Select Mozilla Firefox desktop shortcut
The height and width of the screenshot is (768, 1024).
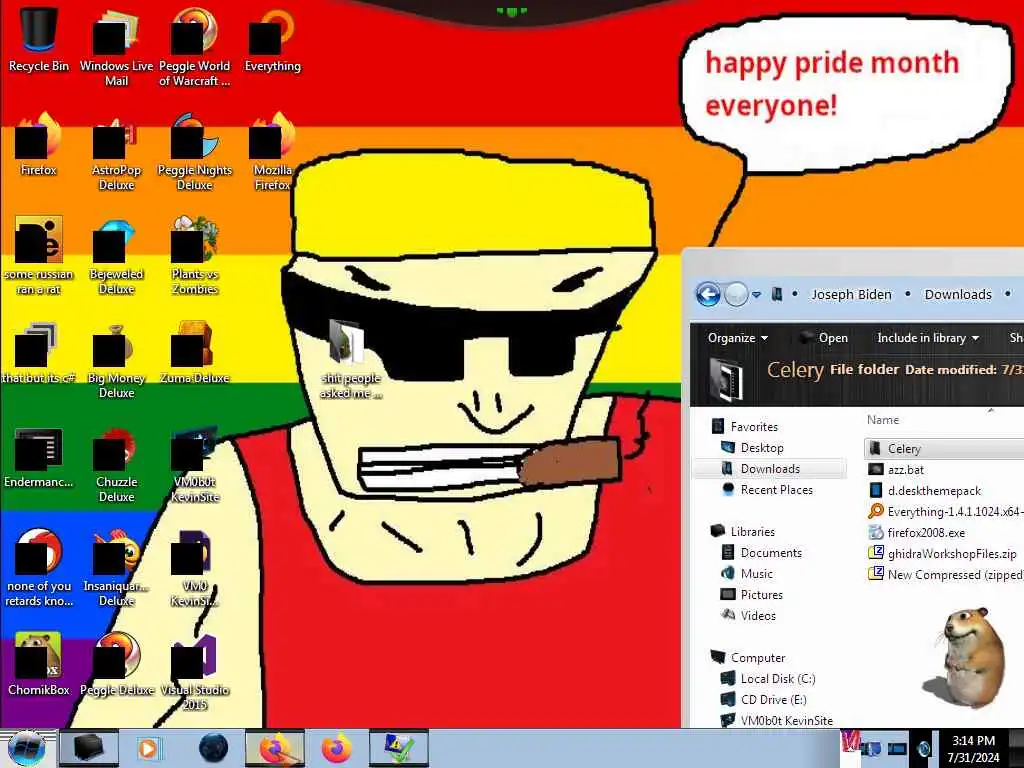coord(272,150)
